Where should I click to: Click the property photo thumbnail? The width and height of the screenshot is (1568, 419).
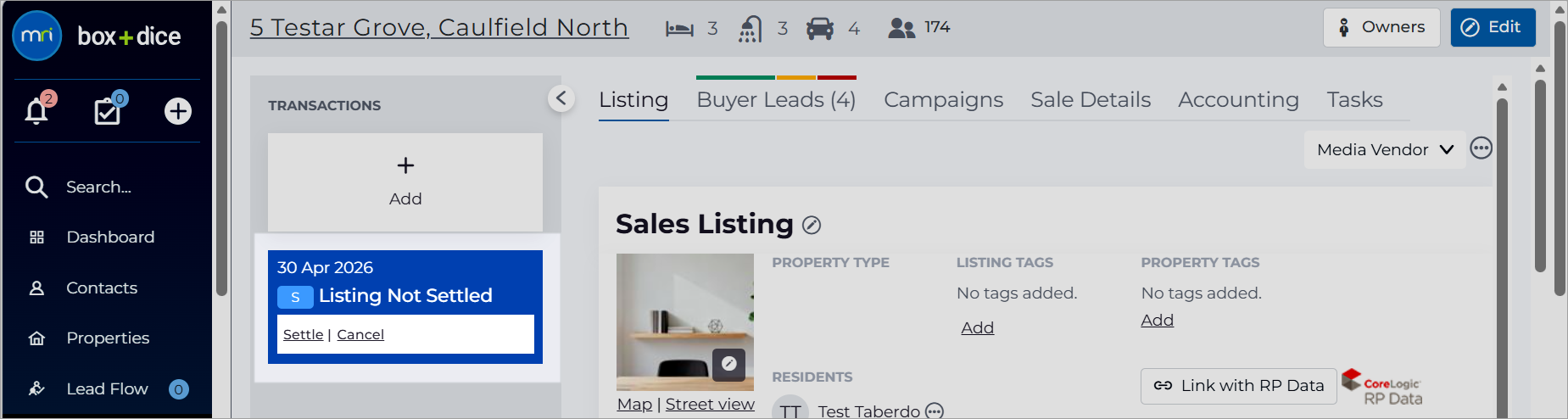click(685, 322)
